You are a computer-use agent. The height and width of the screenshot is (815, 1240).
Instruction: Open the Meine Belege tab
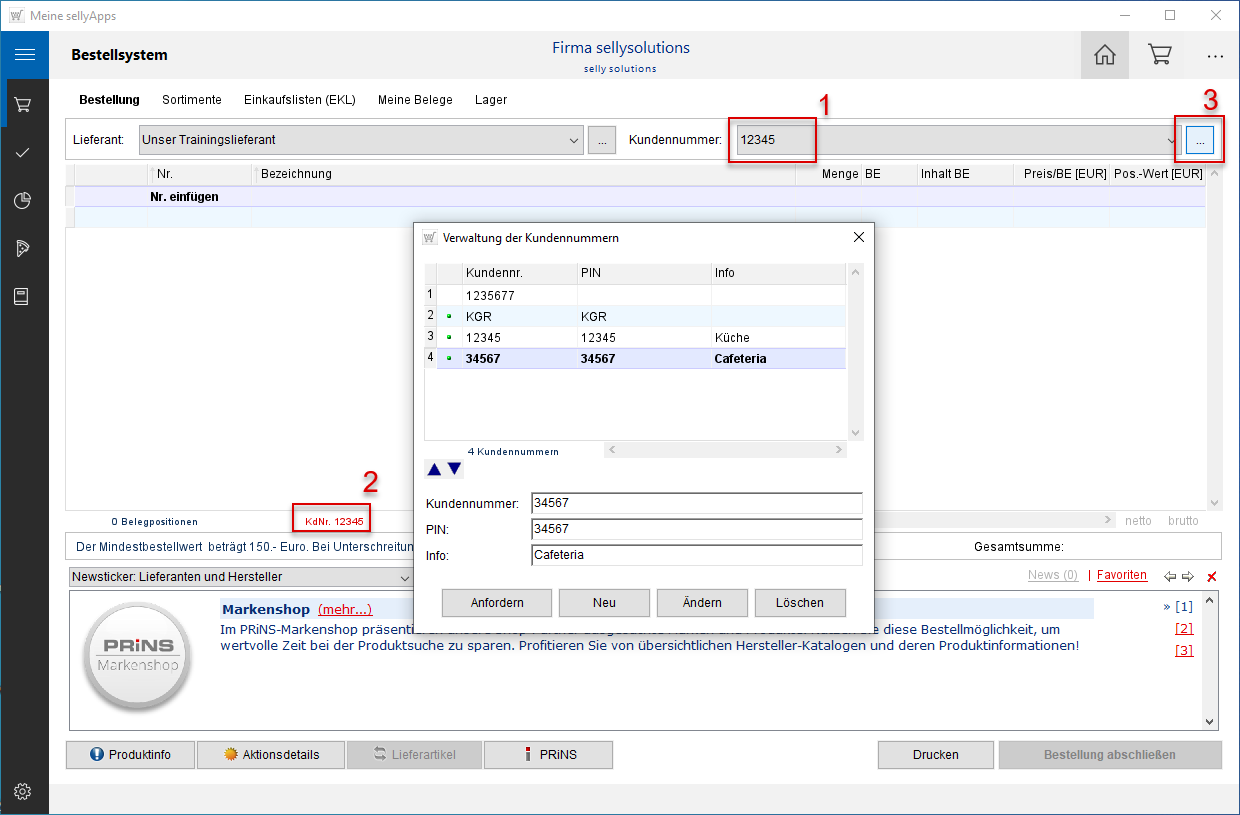(415, 100)
